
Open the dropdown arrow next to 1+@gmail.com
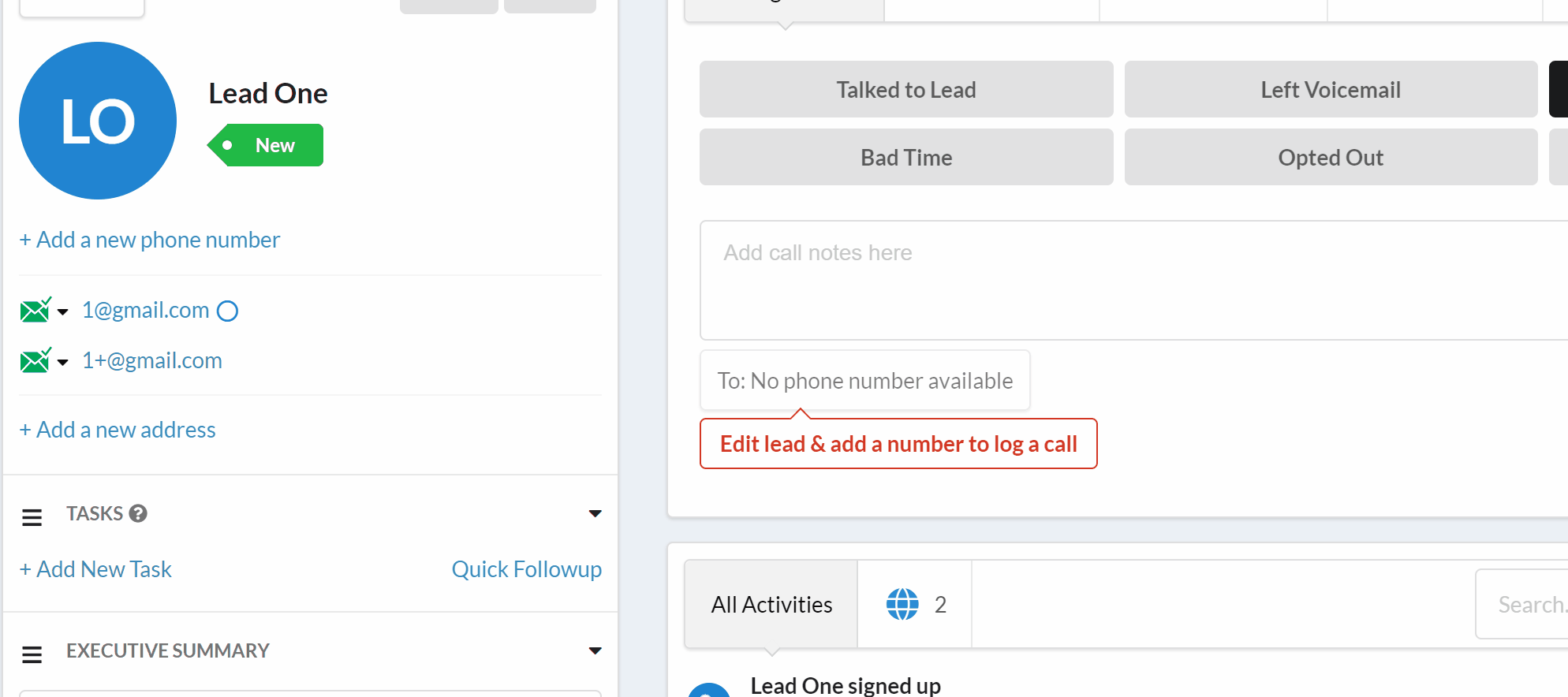click(63, 362)
